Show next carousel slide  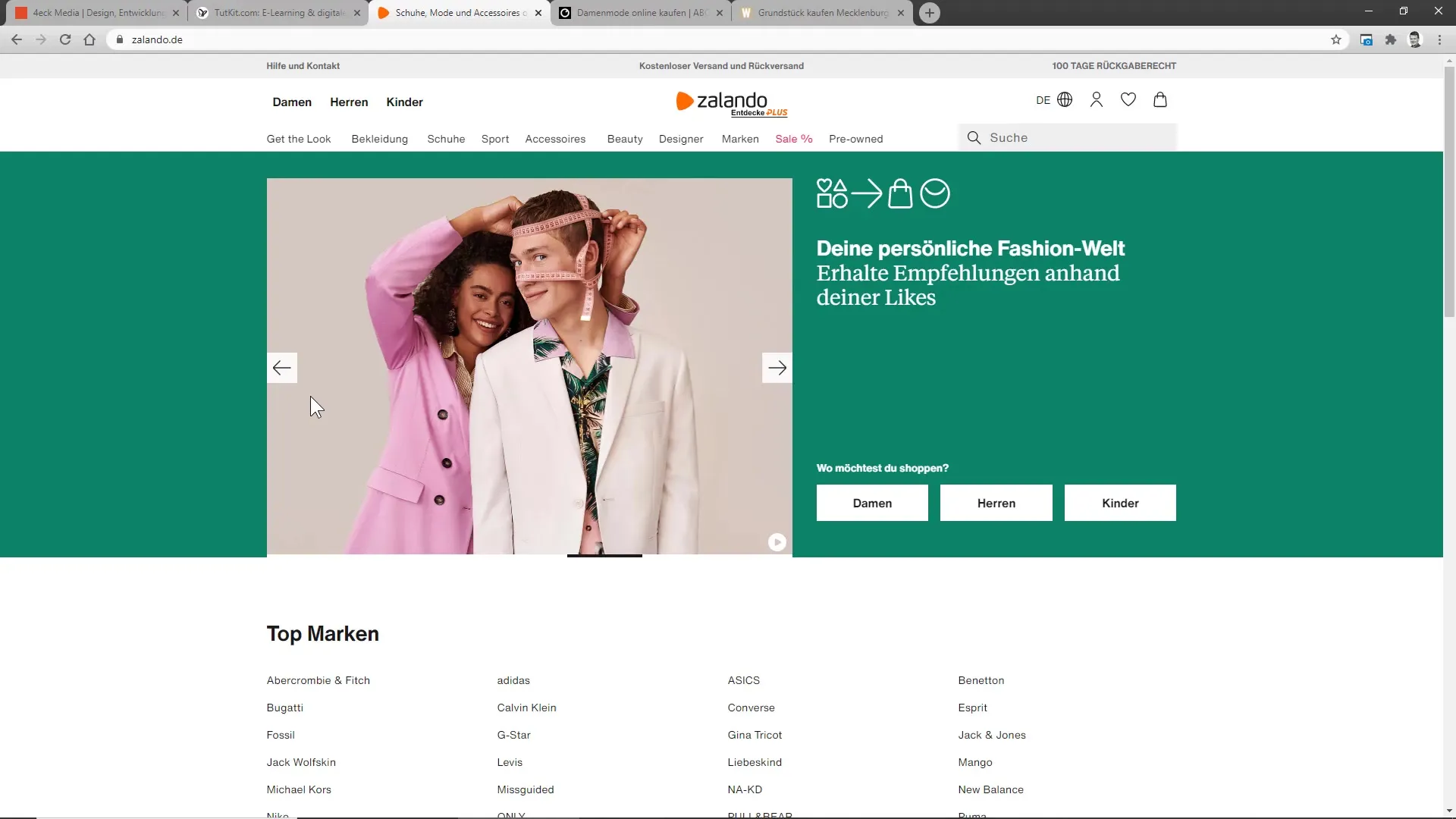pos(777,368)
